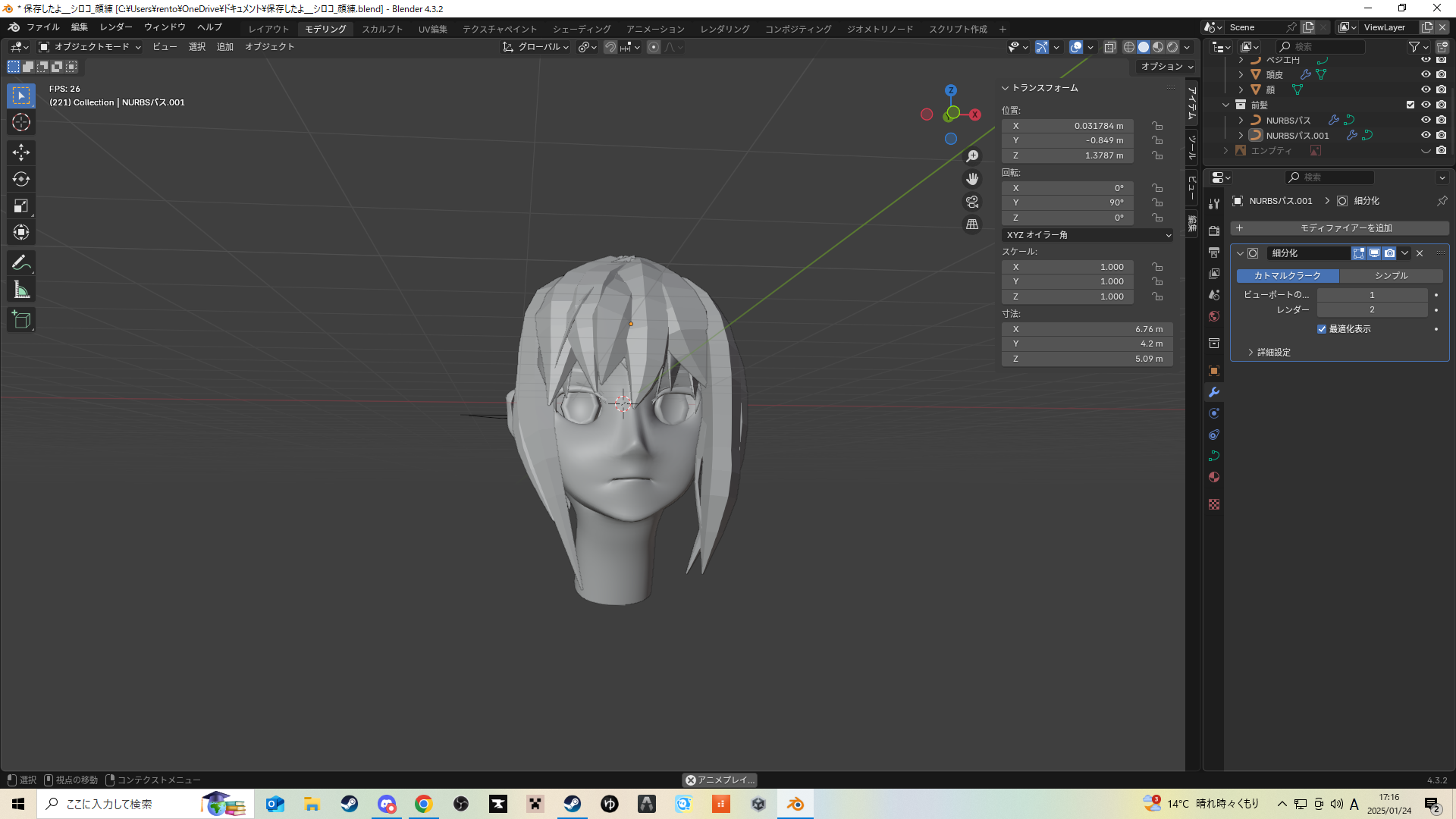Toggle 最適化表示 checkbox
The image size is (1456, 819).
point(1322,329)
